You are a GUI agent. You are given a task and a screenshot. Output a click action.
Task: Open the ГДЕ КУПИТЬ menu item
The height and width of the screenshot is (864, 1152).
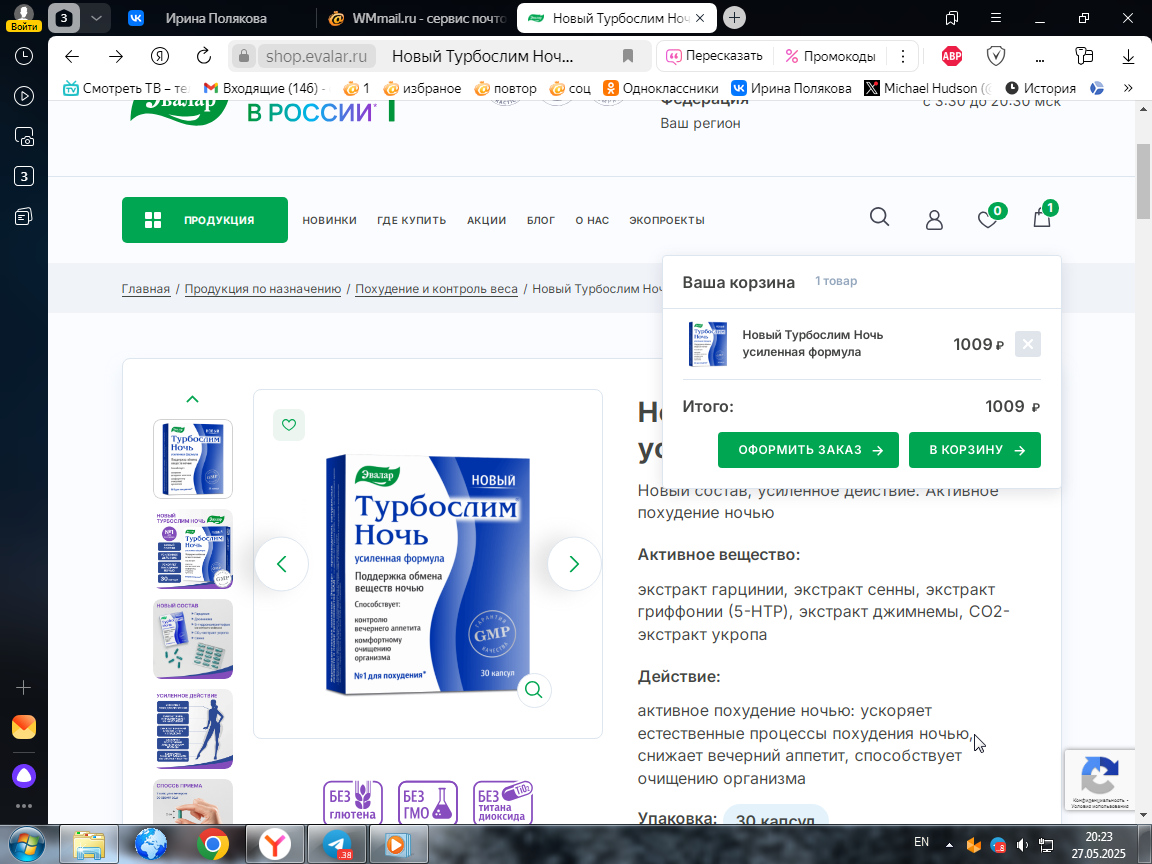pyautogui.click(x=411, y=220)
